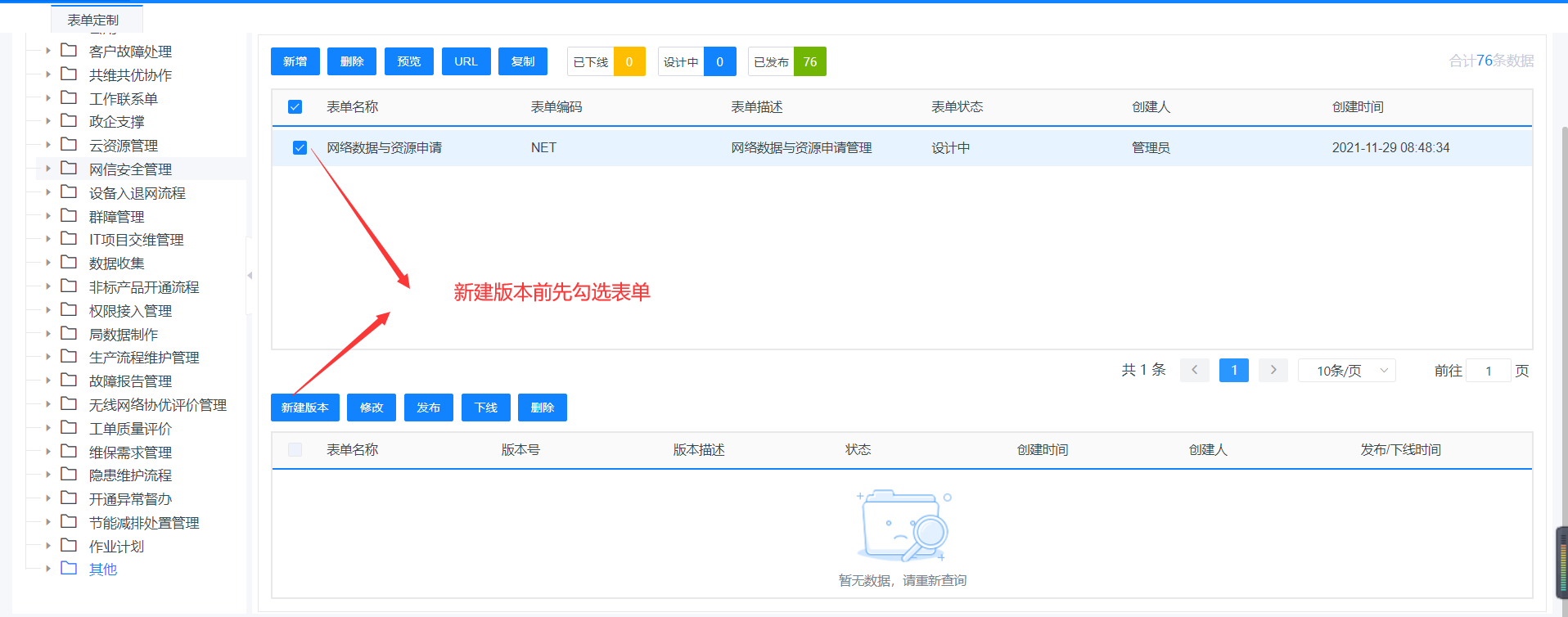Click the 生产流程维护管理 folder icon
Image resolution: width=1568 pixels, height=617 pixels.
(69, 357)
